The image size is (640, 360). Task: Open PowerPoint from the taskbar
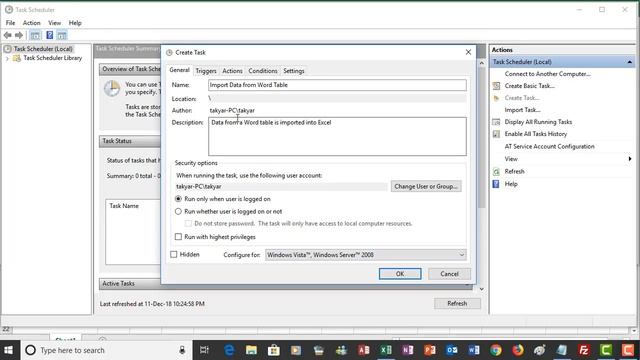click(x=429, y=350)
